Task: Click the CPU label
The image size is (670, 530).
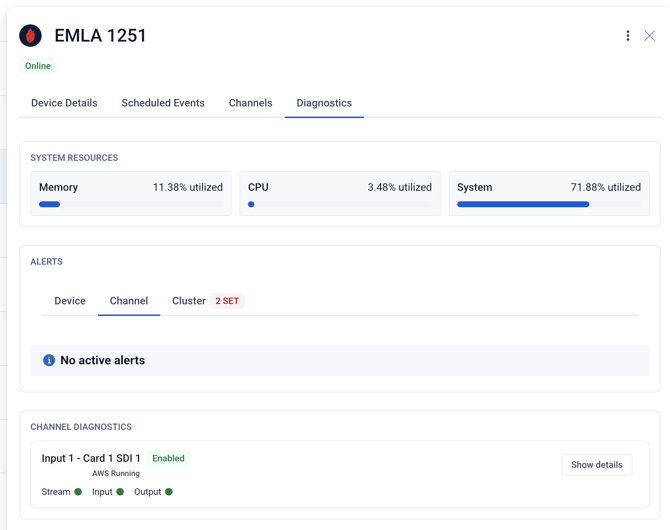Action: click(x=258, y=187)
